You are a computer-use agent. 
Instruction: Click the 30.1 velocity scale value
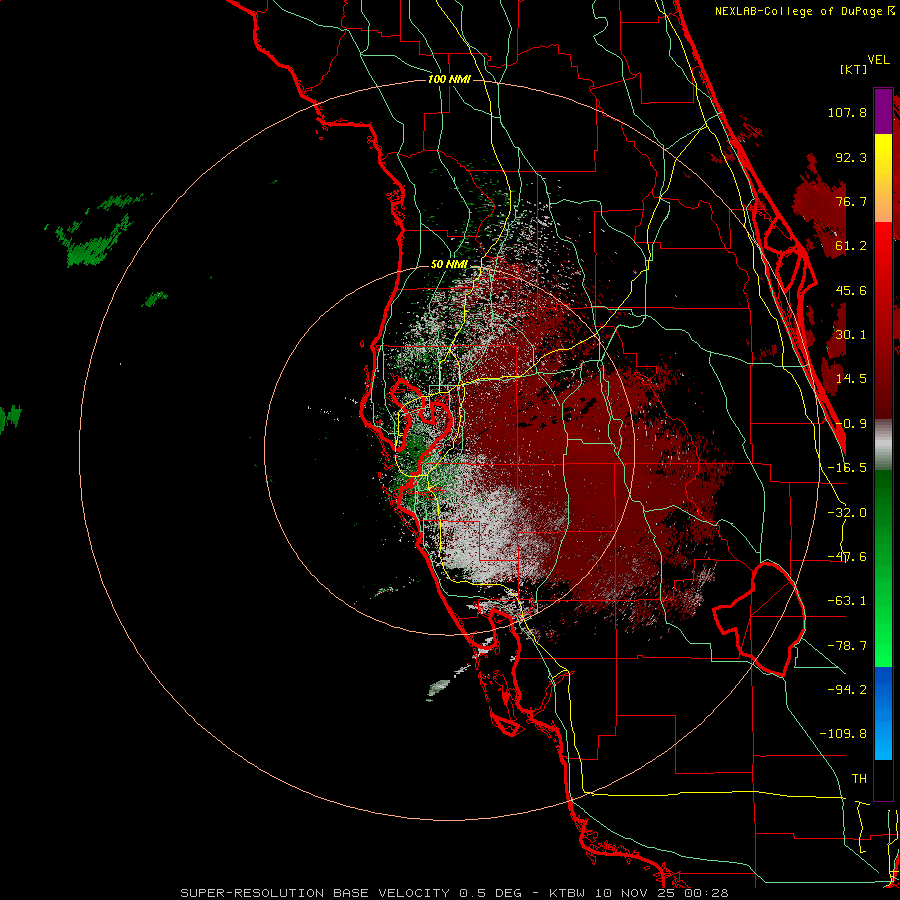851,335
